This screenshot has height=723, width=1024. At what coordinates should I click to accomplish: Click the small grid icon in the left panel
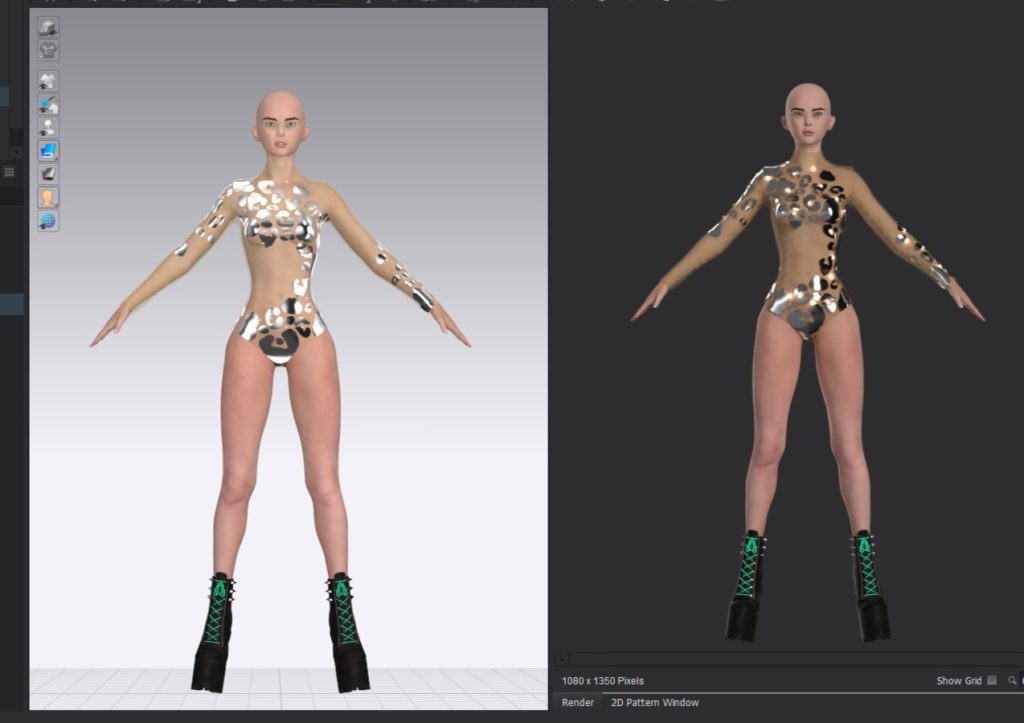(x=9, y=172)
